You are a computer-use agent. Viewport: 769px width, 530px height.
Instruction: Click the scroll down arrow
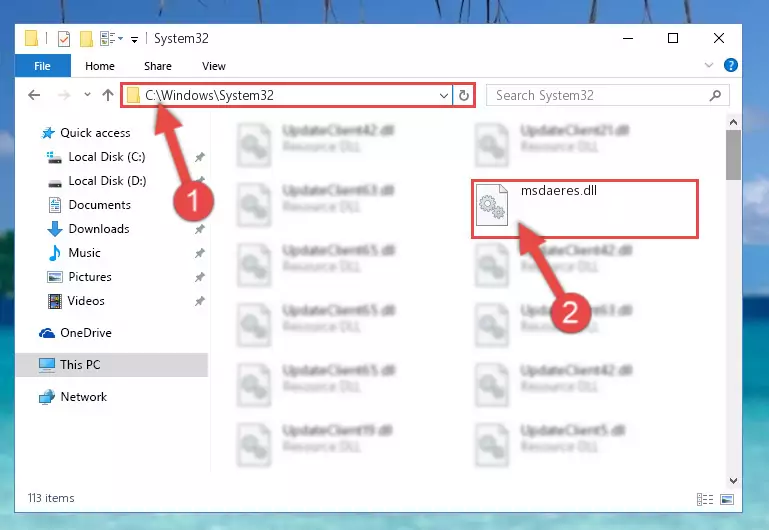click(733, 481)
